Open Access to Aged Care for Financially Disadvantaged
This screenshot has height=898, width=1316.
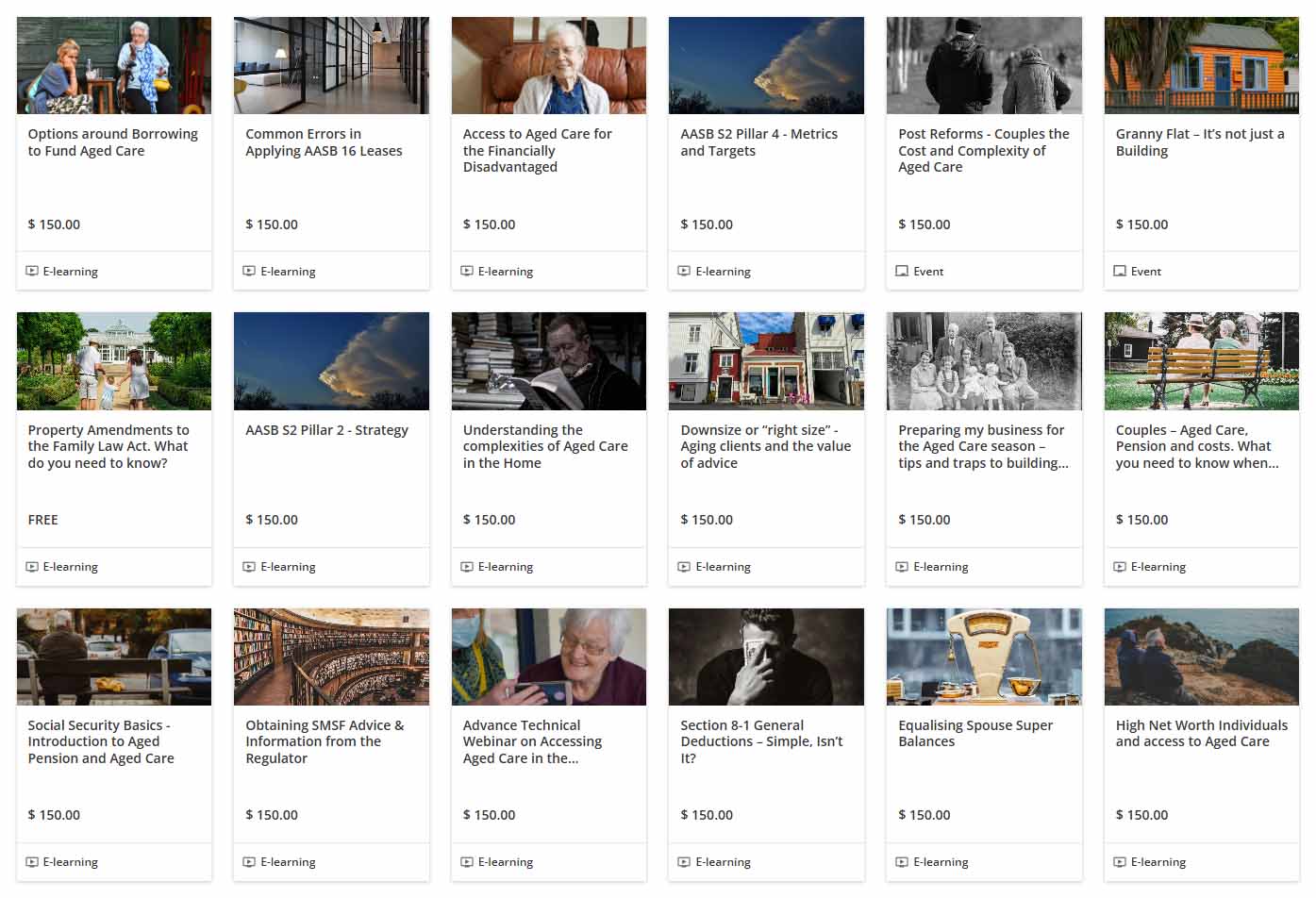[x=538, y=151]
